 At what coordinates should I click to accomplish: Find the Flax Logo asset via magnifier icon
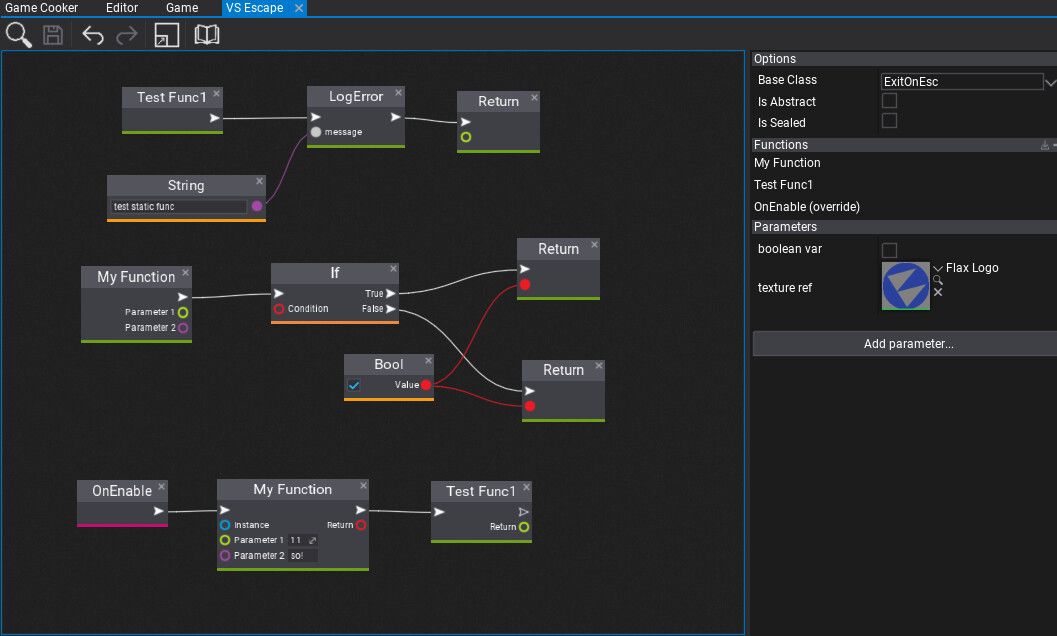tap(938, 281)
